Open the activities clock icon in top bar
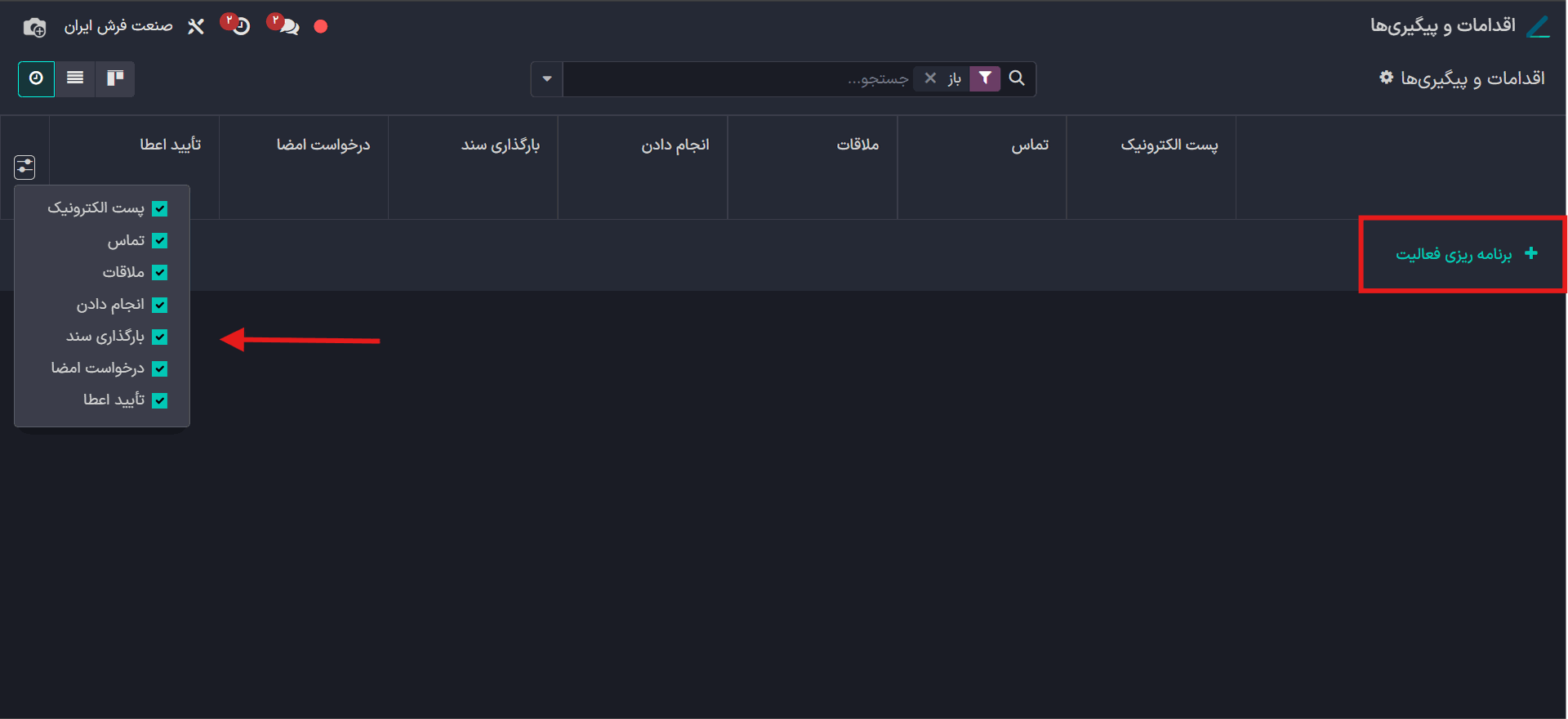The height and width of the screenshot is (719, 1568). click(240, 26)
